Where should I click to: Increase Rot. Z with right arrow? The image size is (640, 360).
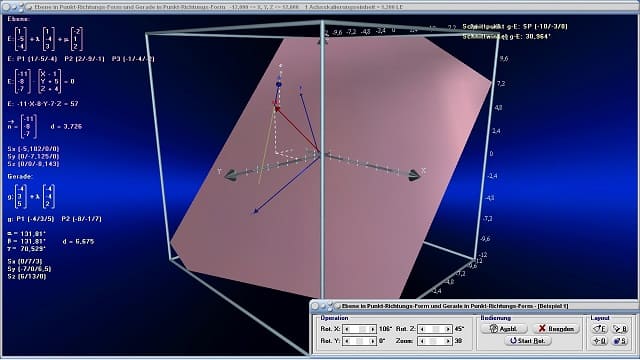(448, 329)
